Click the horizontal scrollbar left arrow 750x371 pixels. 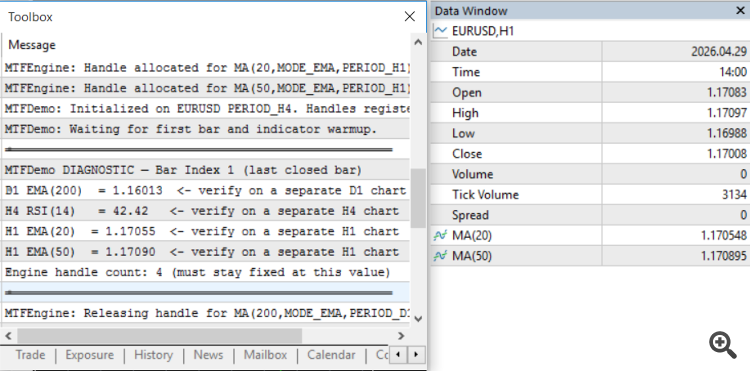(x=9, y=336)
